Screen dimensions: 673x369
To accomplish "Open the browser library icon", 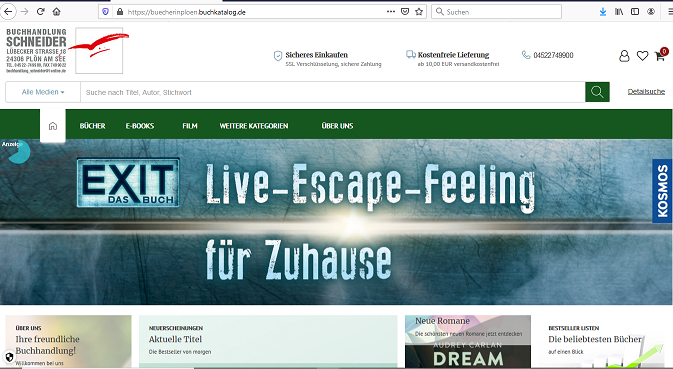I will point(618,12).
